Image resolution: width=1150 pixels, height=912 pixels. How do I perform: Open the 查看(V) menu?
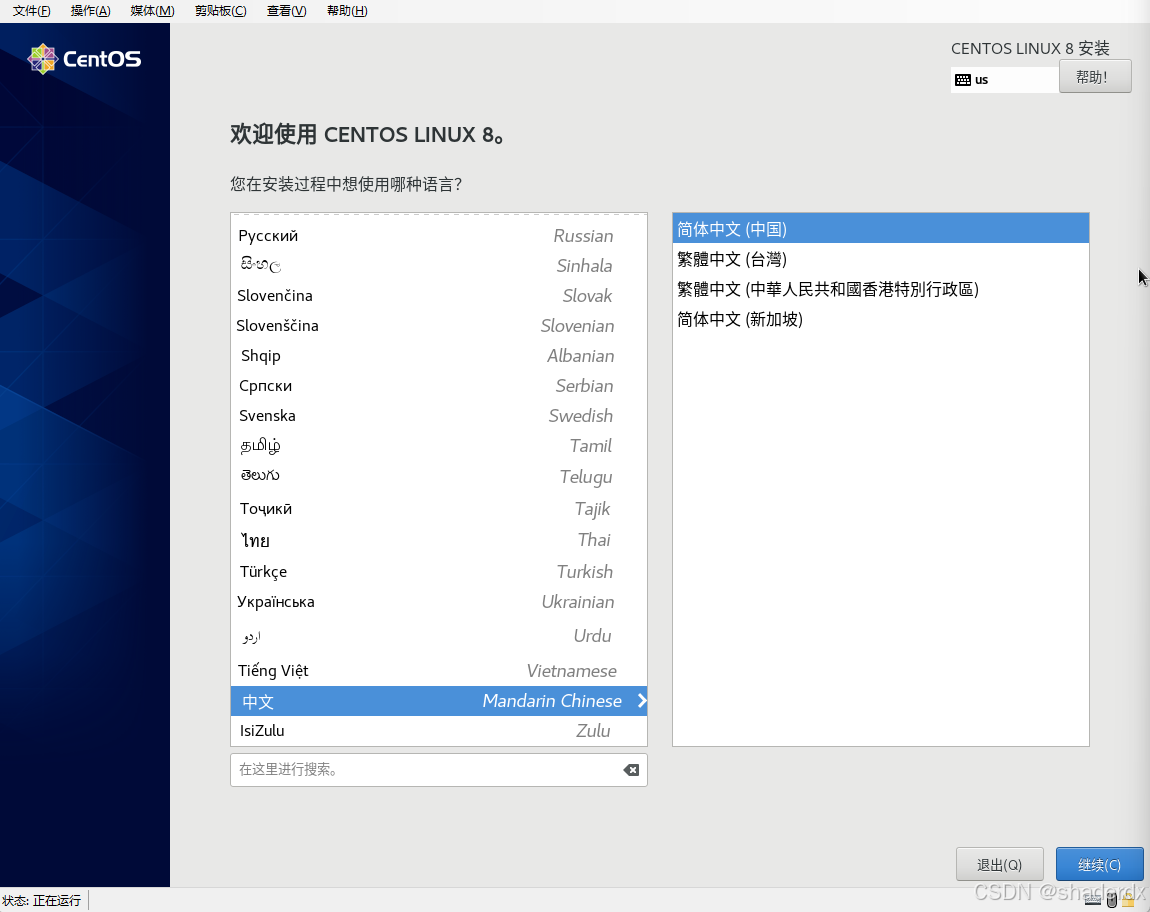coord(286,11)
